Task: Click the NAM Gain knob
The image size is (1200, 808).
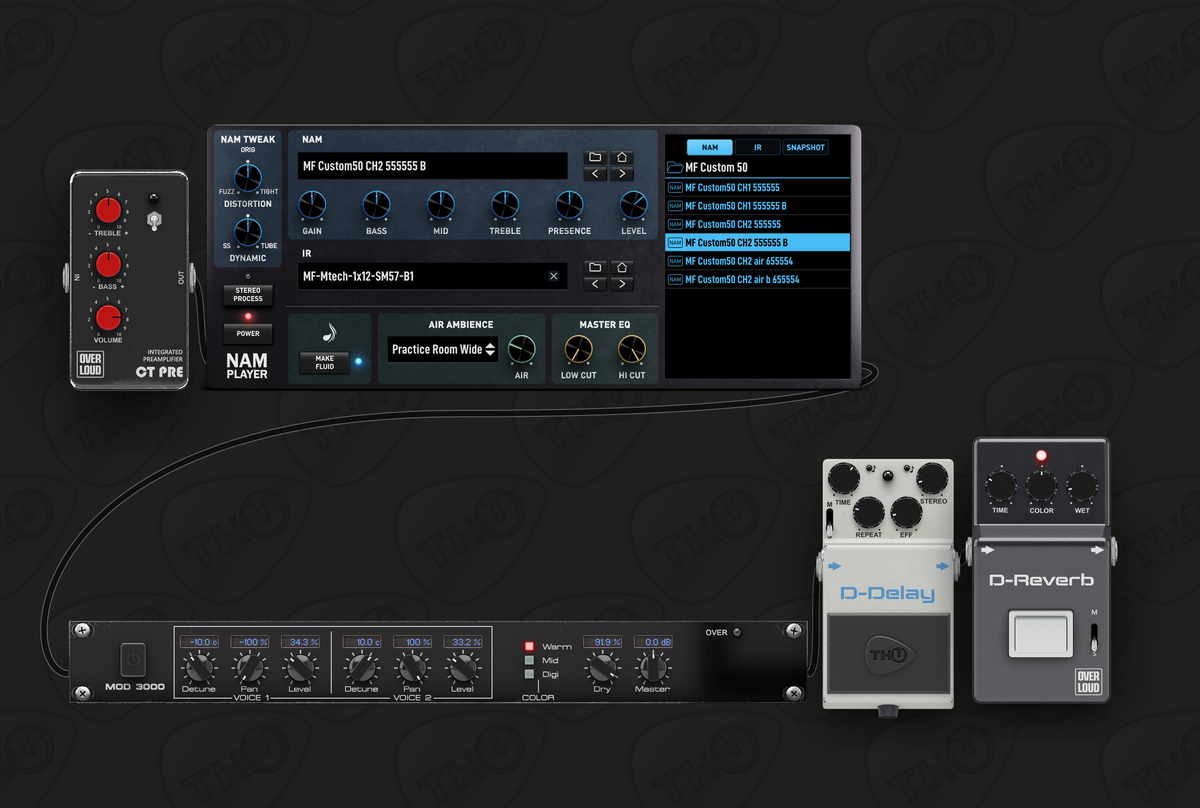Action: (x=312, y=205)
